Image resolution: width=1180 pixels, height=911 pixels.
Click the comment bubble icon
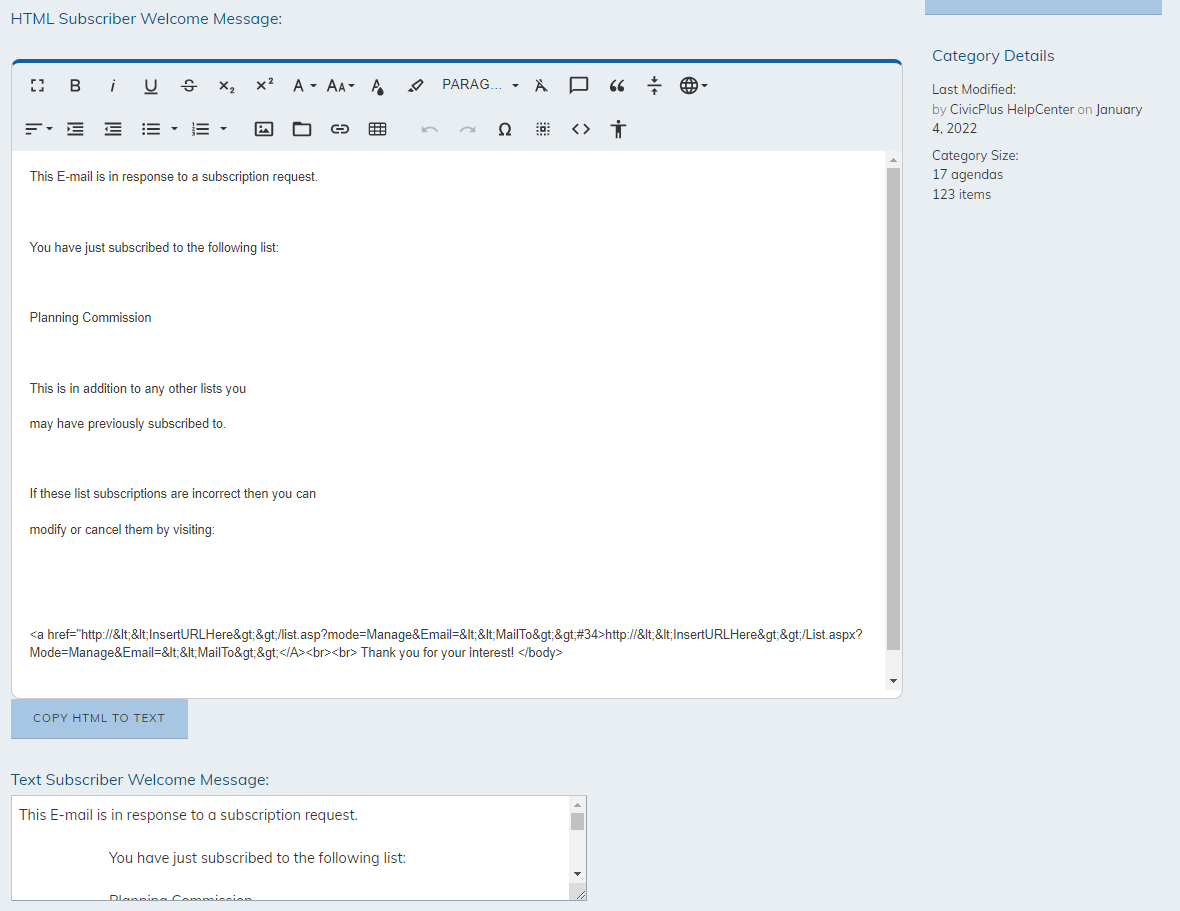pos(579,86)
